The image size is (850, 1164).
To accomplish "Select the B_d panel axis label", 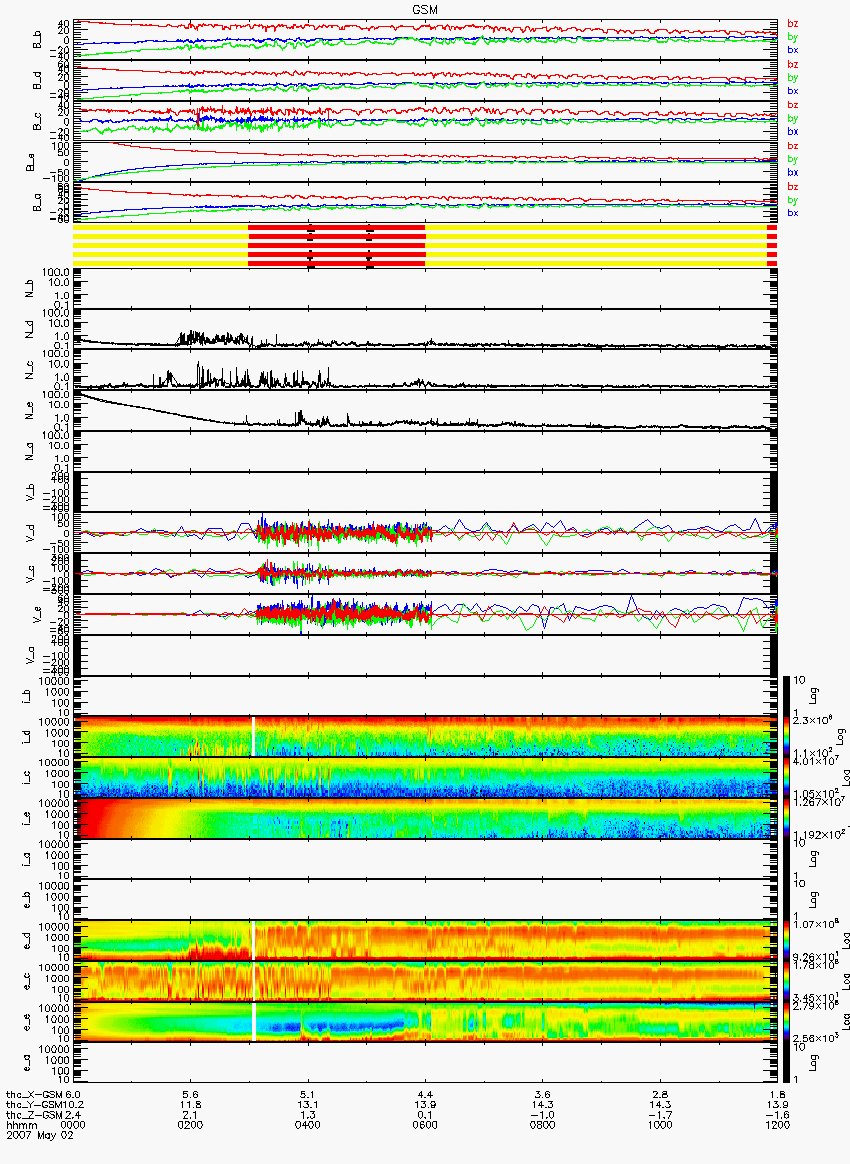I will (x=37, y=82).
